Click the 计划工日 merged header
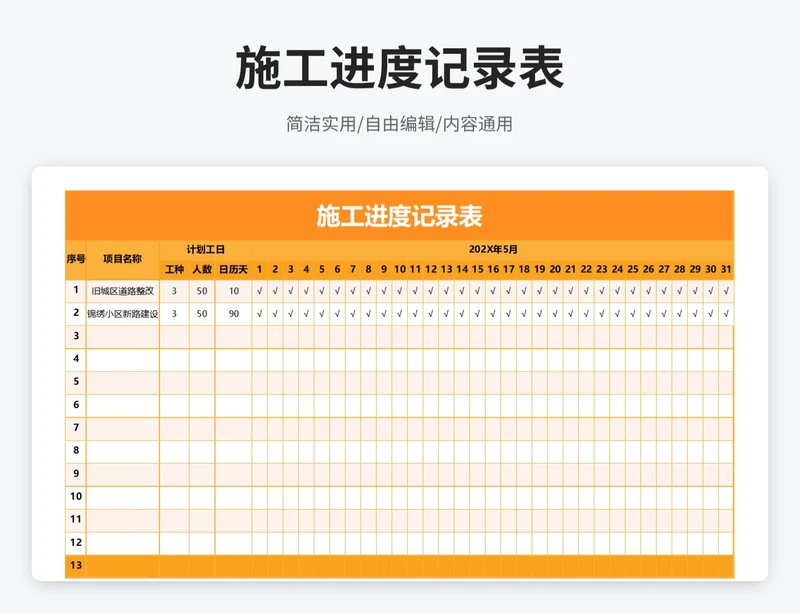Screen dimensions: 800x613 [x=205, y=249]
